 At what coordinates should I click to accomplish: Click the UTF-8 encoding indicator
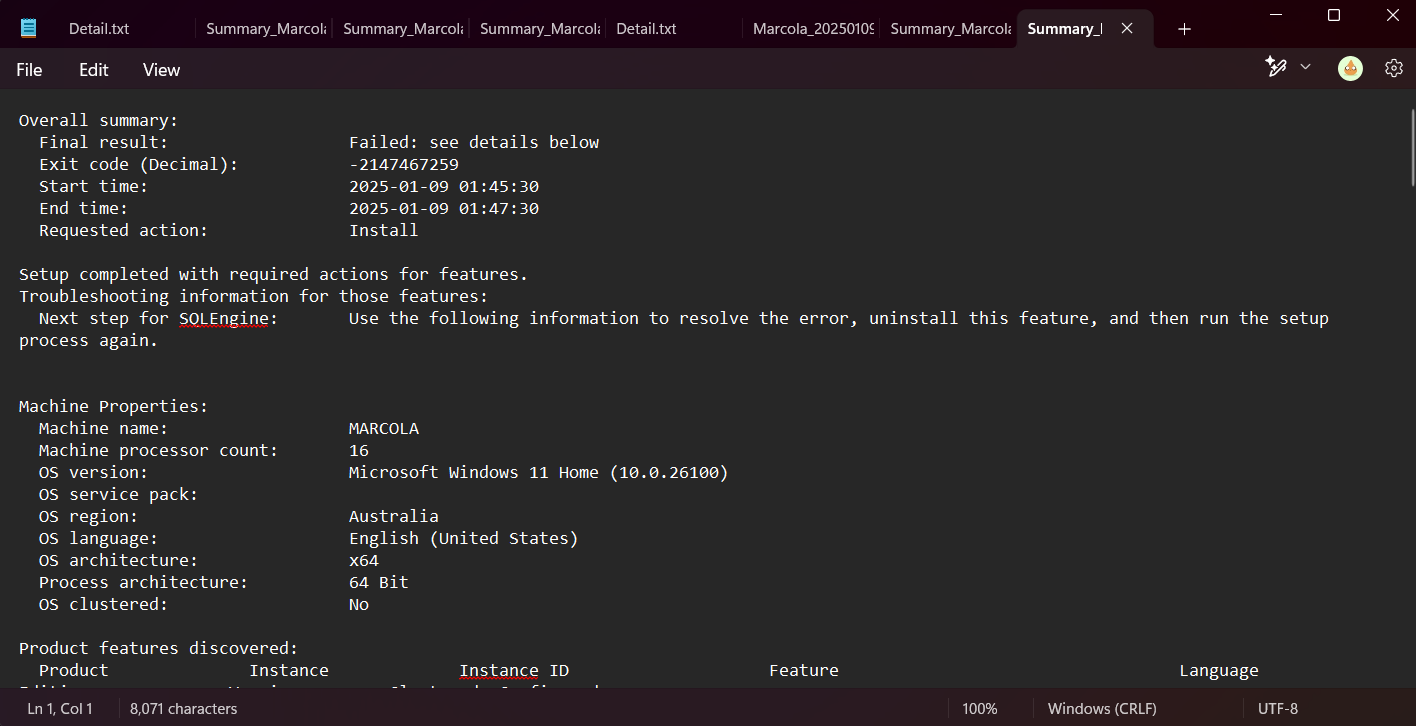coord(1278,708)
